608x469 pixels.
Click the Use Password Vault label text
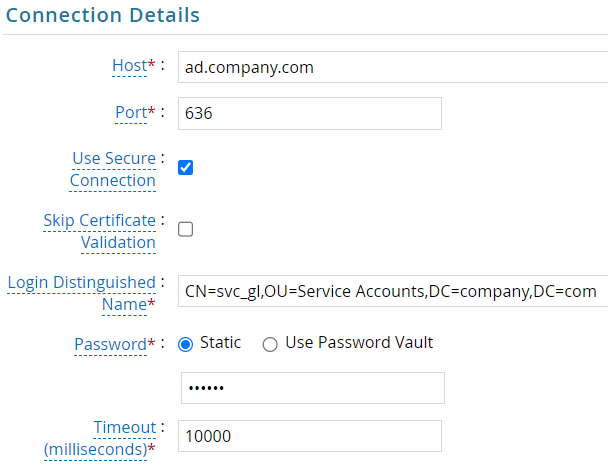(359, 343)
